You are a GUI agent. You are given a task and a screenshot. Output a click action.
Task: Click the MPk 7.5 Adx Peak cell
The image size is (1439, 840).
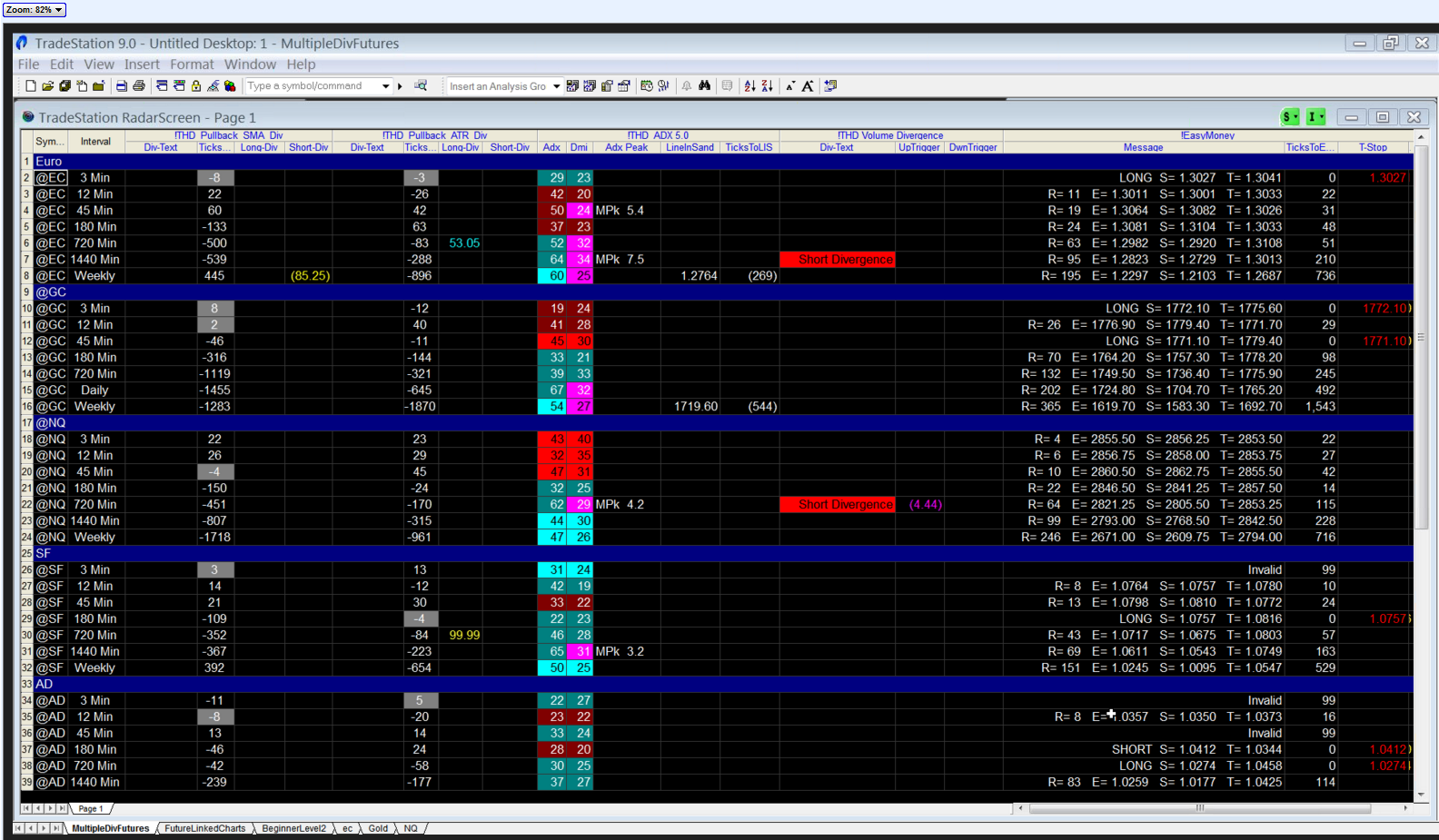coord(626,260)
